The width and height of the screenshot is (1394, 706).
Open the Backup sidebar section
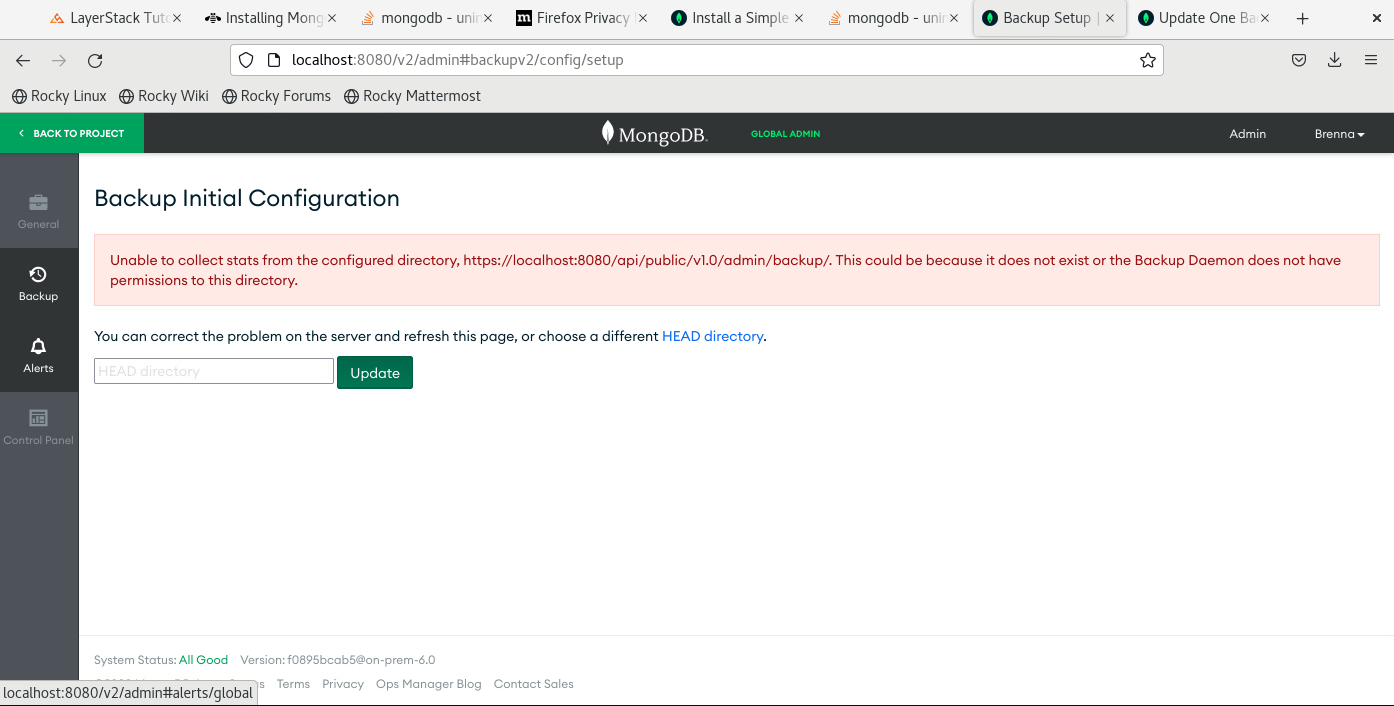click(x=39, y=284)
